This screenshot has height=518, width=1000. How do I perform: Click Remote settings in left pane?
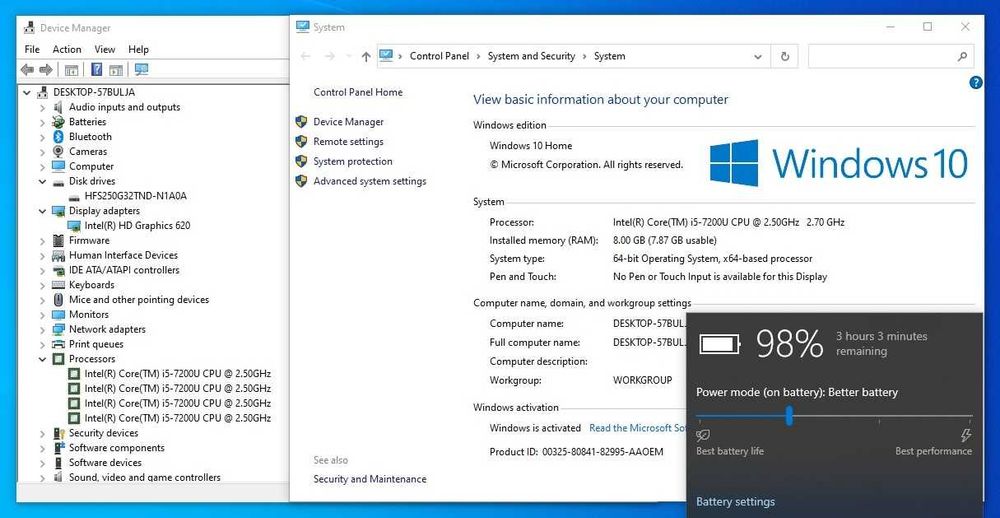[348, 142]
